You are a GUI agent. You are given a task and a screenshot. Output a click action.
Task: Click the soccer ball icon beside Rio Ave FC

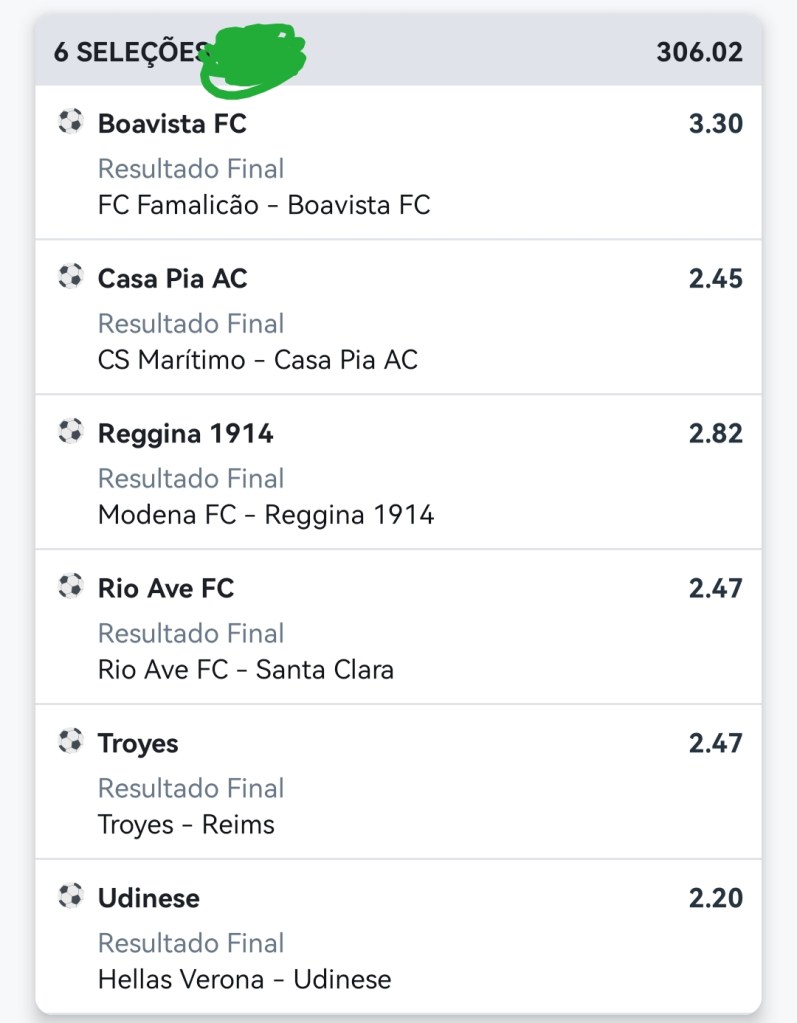(70, 587)
